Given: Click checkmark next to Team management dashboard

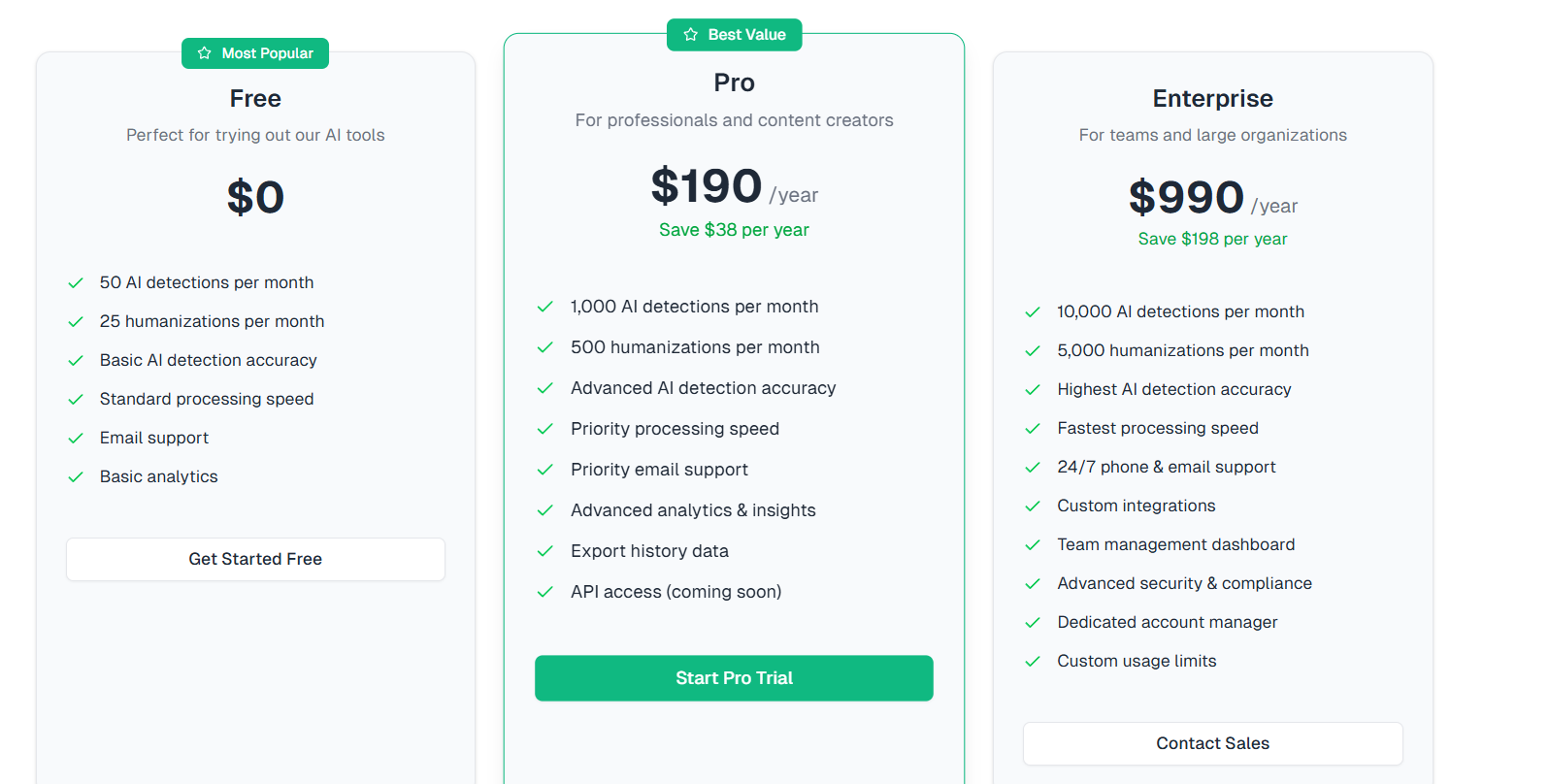Looking at the screenshot, I should (1033, 545).
